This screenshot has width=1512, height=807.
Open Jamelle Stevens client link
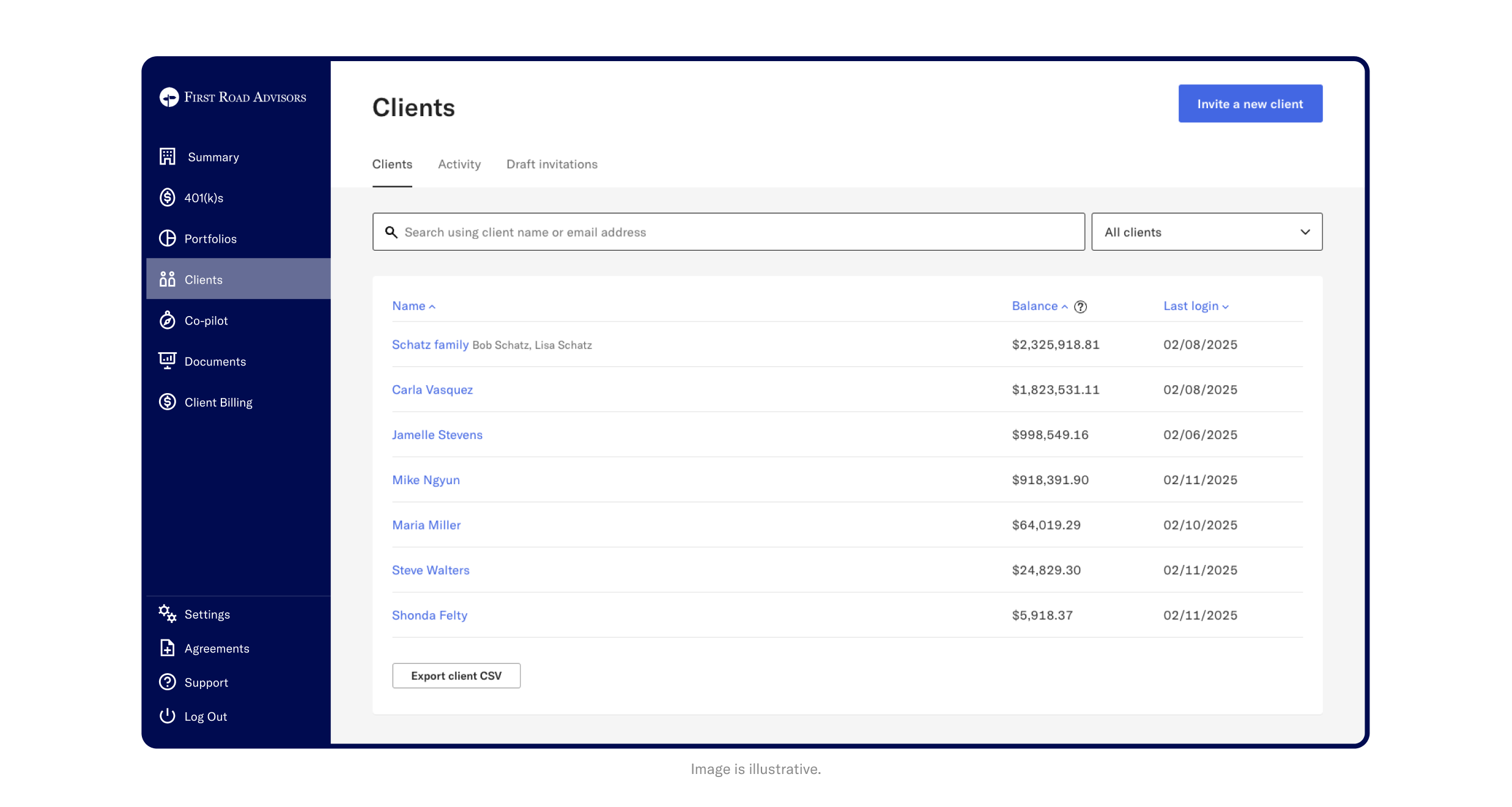coord(437,435)
